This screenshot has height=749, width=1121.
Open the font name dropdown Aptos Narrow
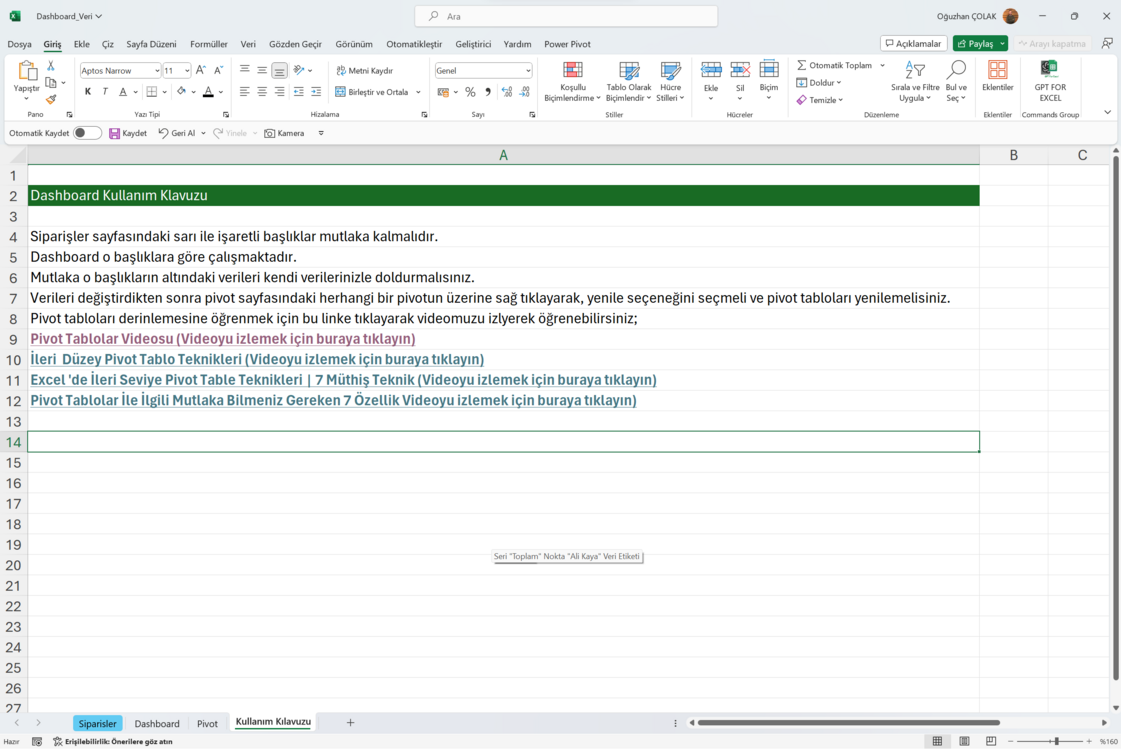157,71
